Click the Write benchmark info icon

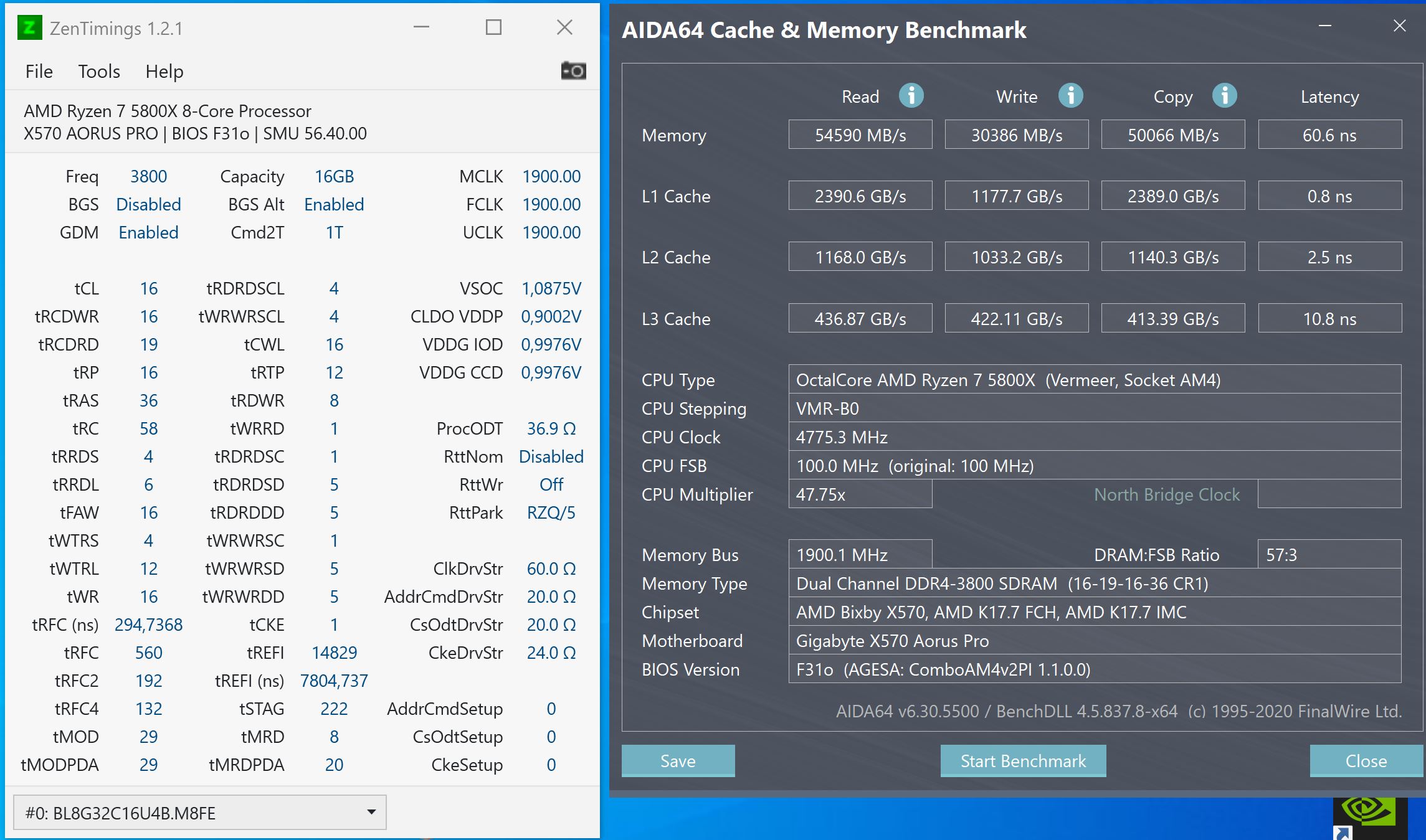pyautogui.click(x=1070, y=96)
